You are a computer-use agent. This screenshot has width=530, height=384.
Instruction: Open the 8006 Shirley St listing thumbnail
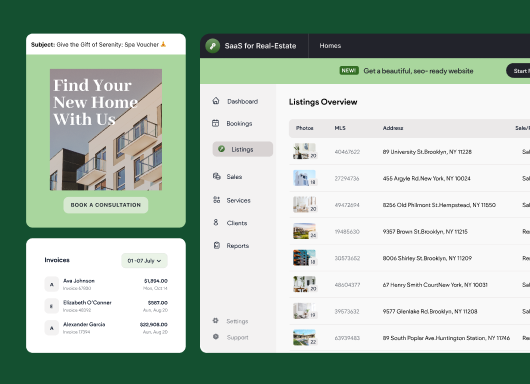coord(305,258)
